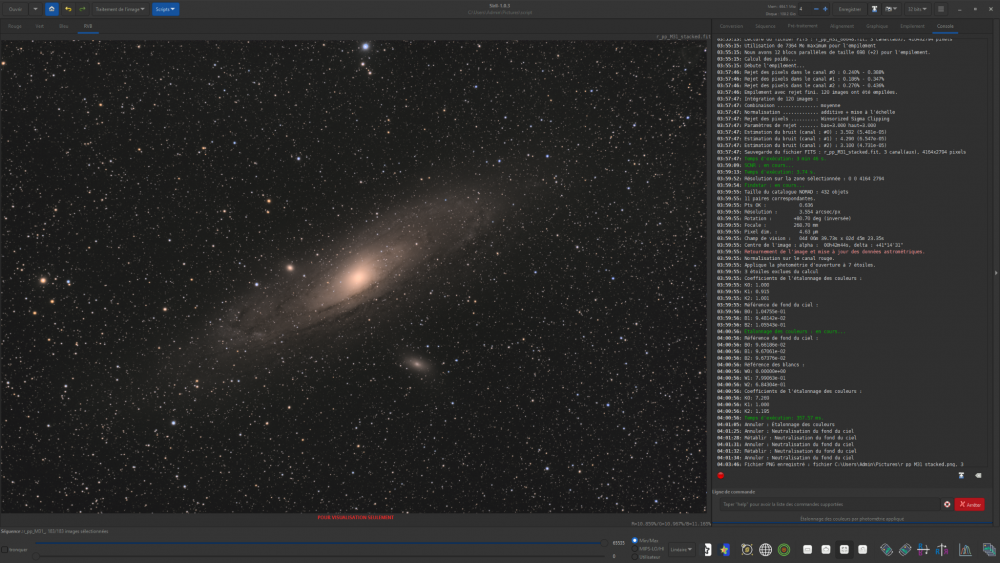
Task: Redo the operation with green arrow
Action: tap(82, 9)
